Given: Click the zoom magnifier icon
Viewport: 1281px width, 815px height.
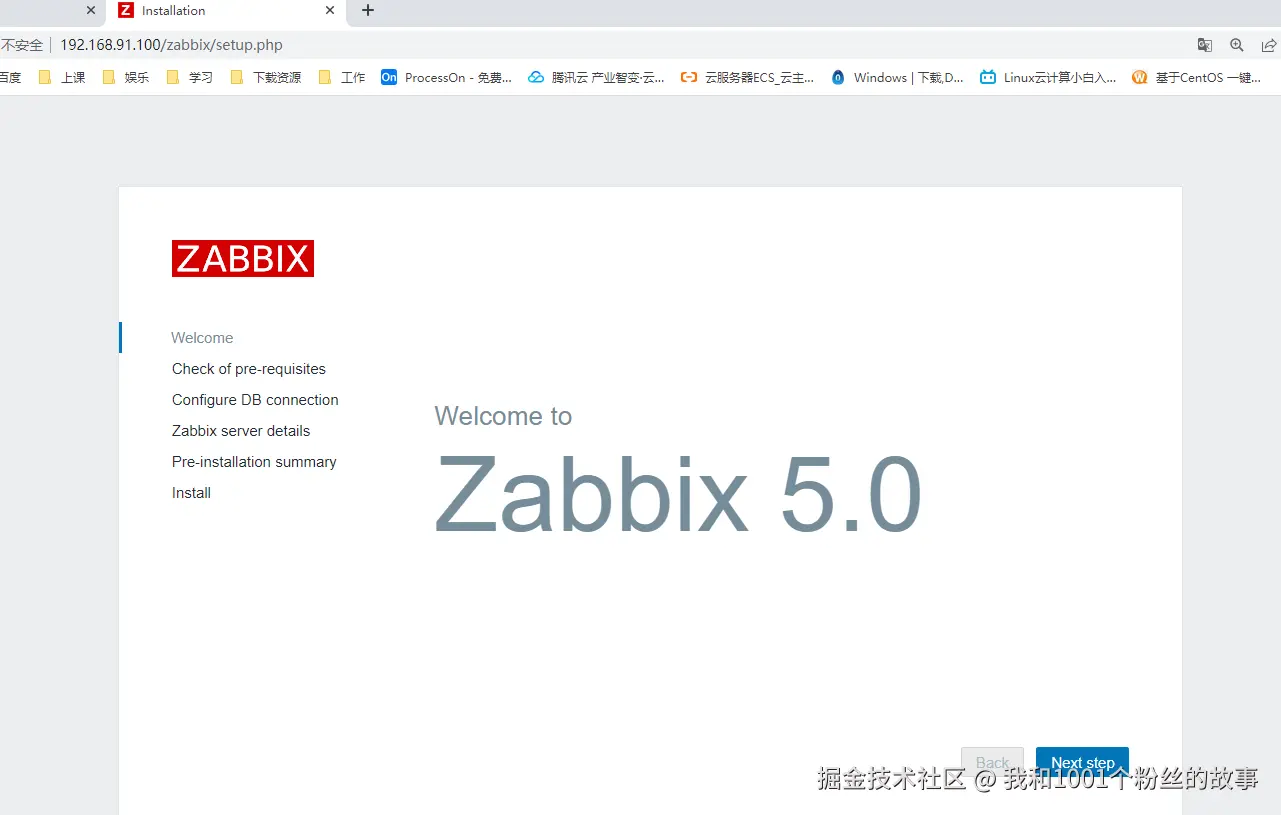Looking at the screenshot, I should pyautogui.click(x=1237, y=45).
